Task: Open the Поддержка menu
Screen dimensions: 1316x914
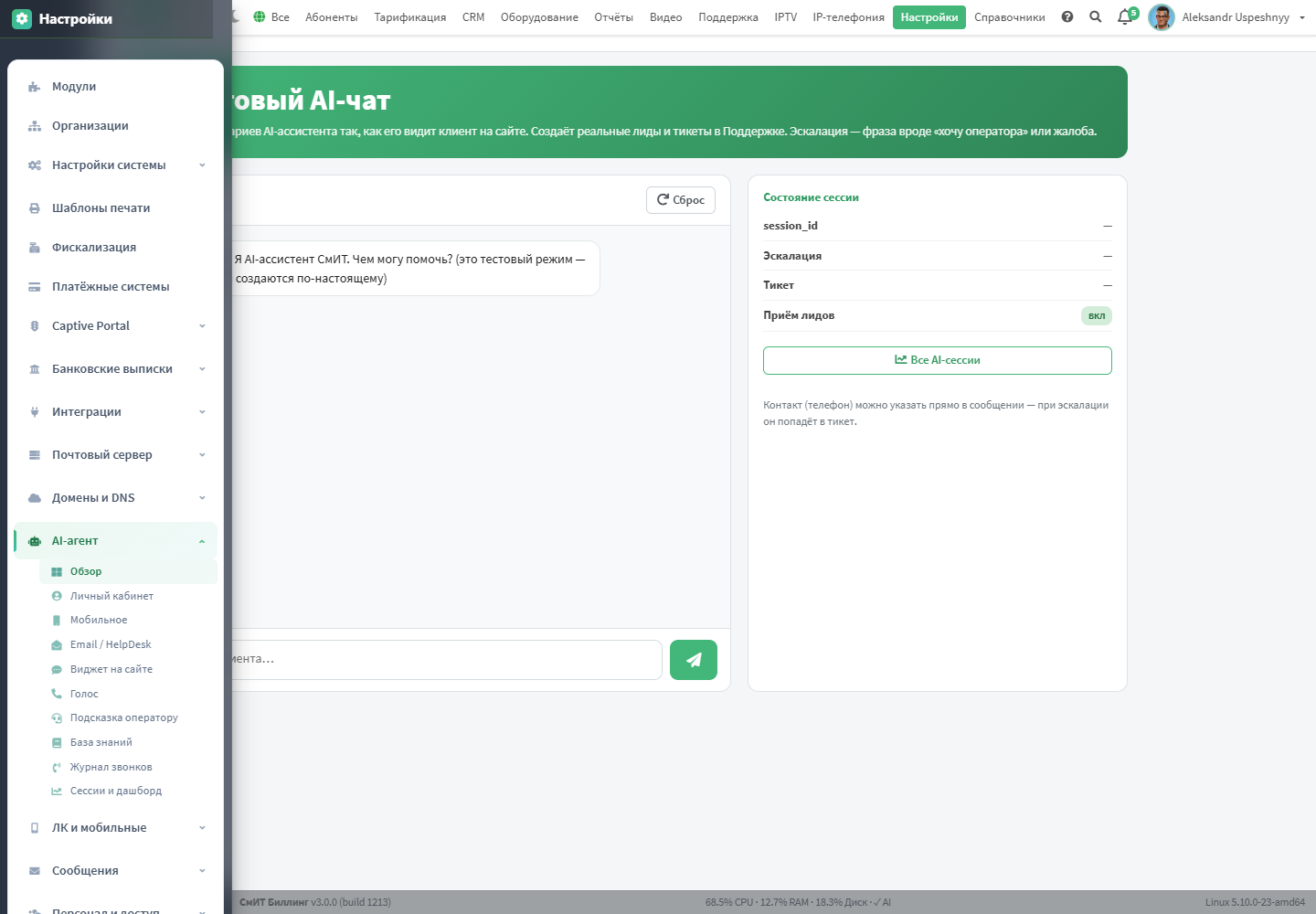Action: (728, 17)
